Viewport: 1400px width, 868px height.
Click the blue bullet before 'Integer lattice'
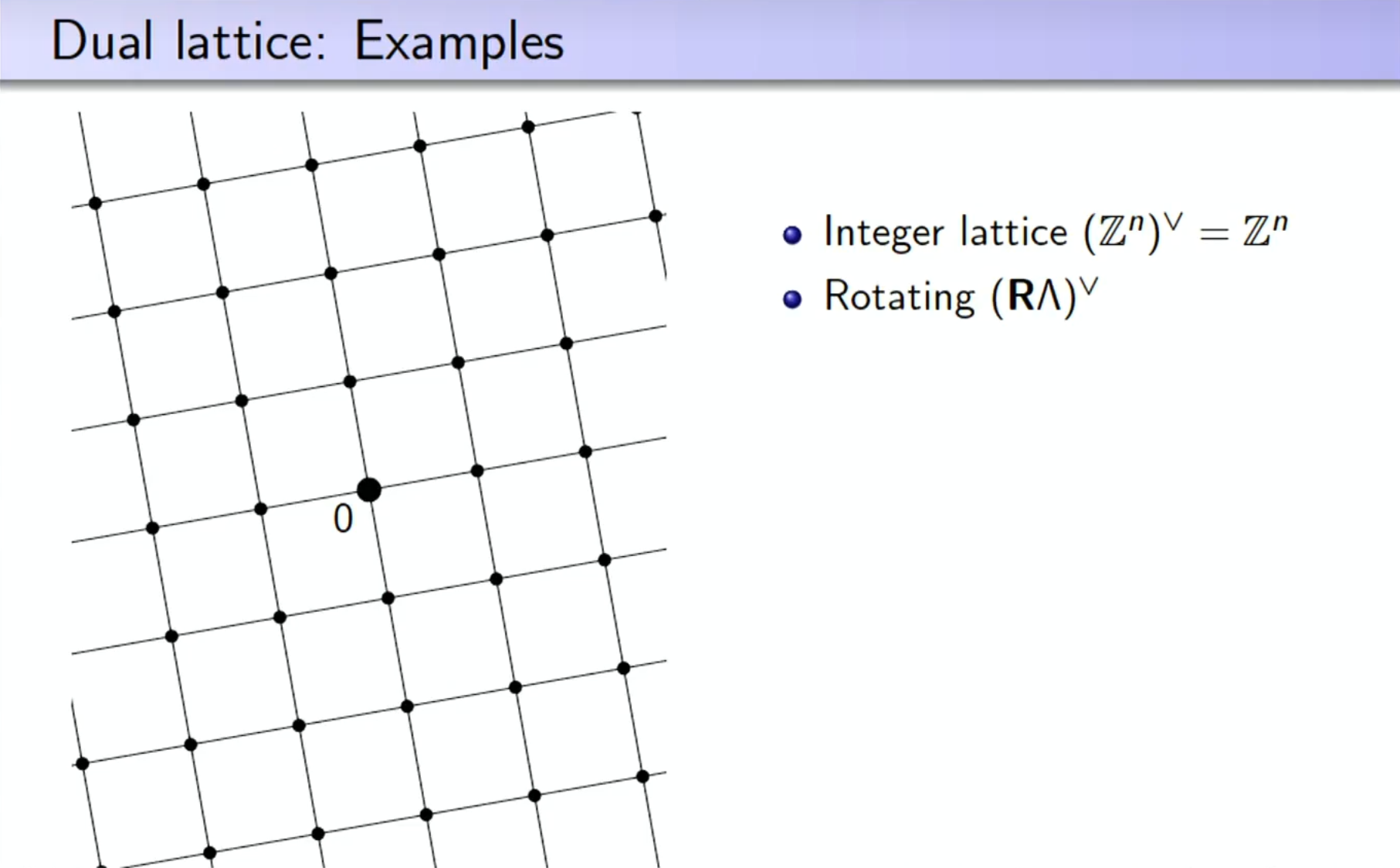792,235
